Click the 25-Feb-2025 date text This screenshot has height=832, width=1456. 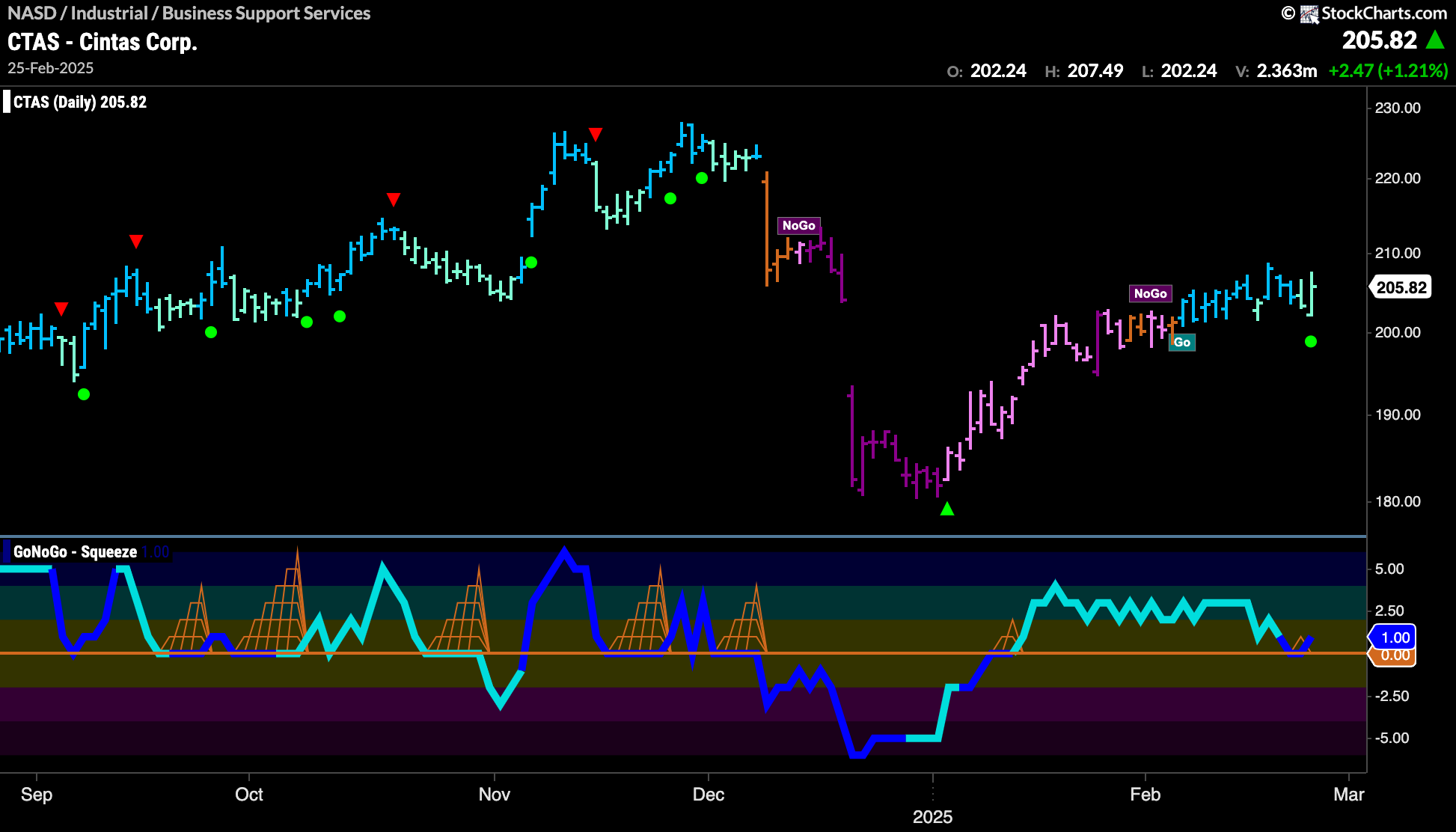pyautogui.click(x=51, y=68)
